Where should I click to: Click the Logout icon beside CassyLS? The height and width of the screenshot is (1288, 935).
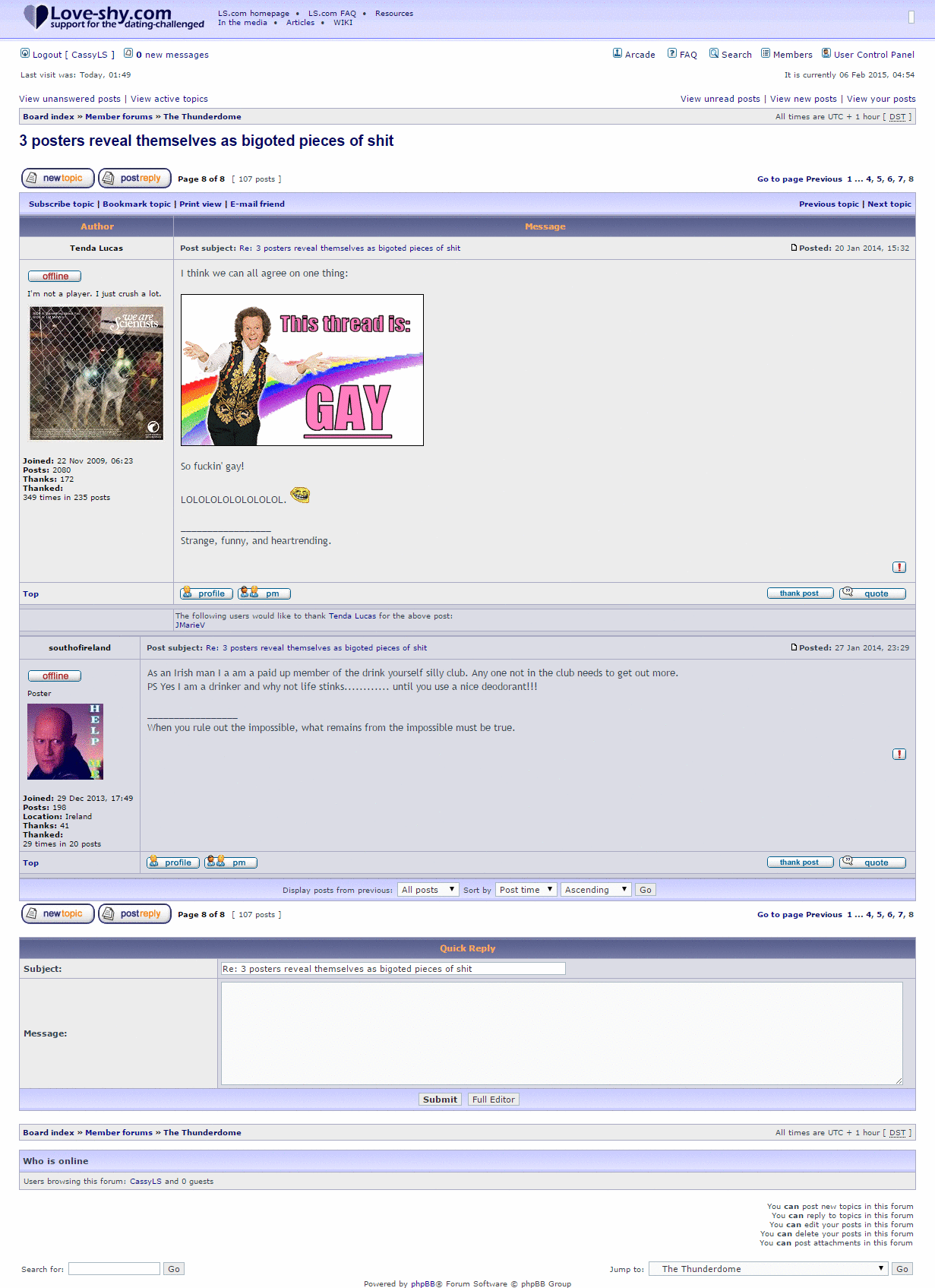25,53
